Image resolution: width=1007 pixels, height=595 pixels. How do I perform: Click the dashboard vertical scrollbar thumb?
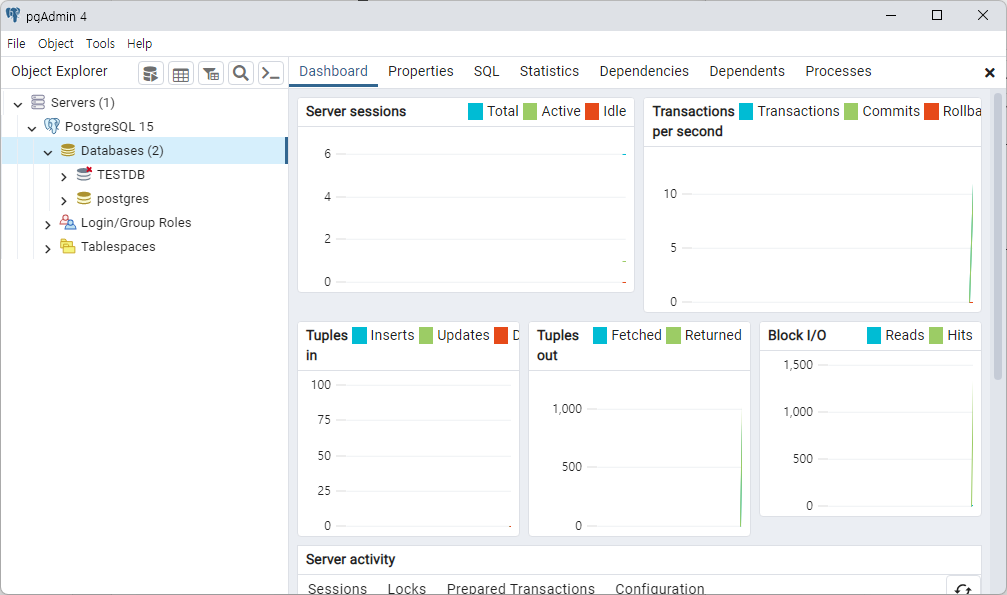pyautogui.click(x=997, y=236)
